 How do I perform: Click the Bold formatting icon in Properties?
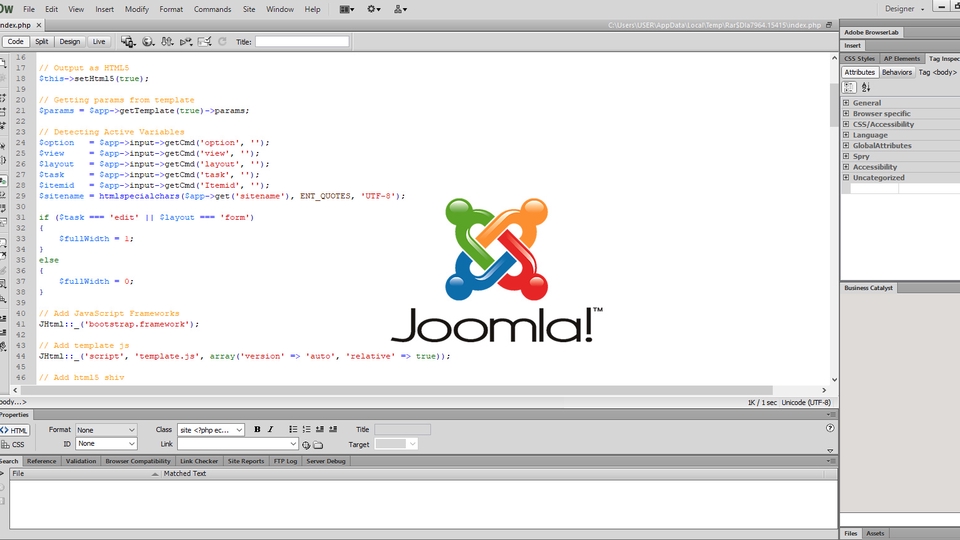(x=257, y=429)
